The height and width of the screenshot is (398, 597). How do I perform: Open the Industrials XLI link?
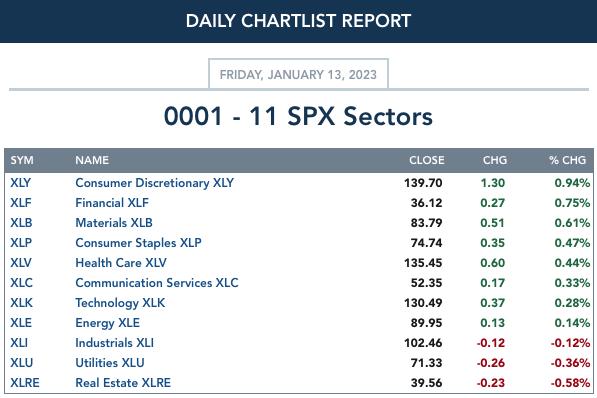[x=115, y=343]
